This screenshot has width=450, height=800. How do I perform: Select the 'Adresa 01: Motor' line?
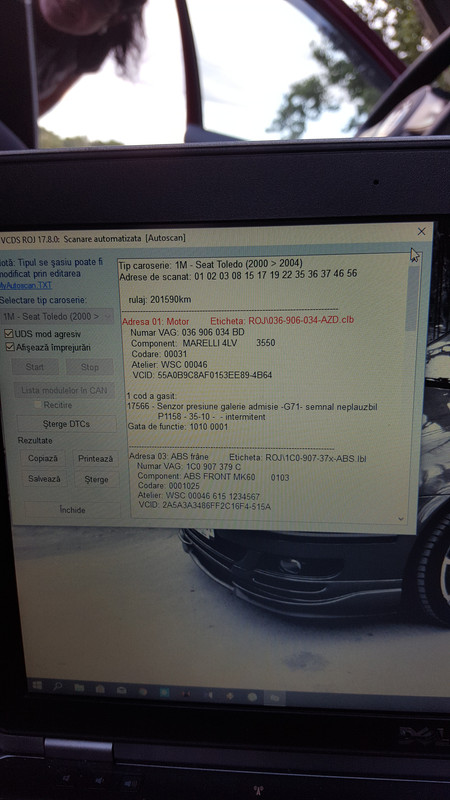tap(155, 321)
